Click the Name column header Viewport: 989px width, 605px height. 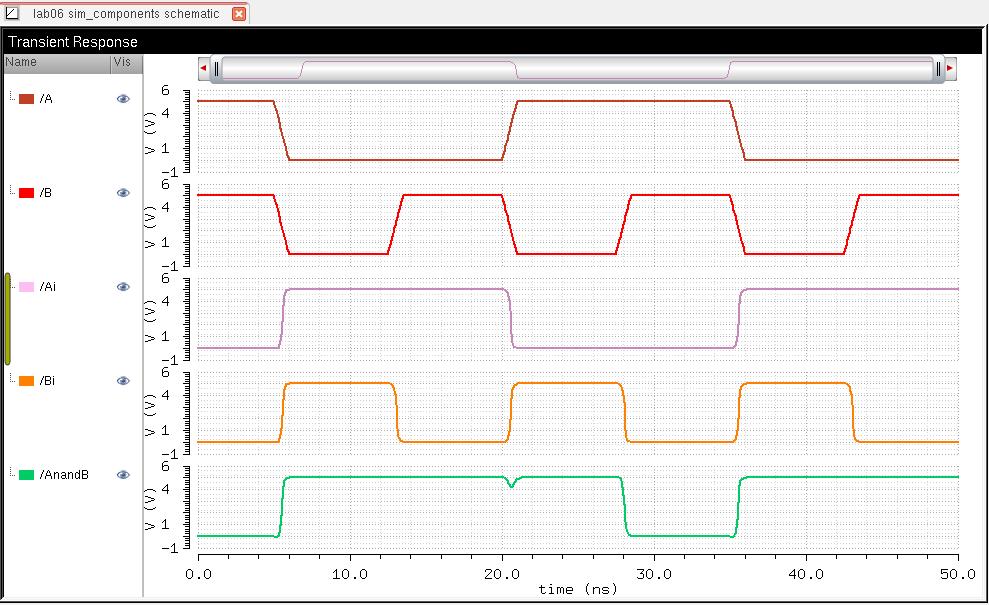[55, 62]
